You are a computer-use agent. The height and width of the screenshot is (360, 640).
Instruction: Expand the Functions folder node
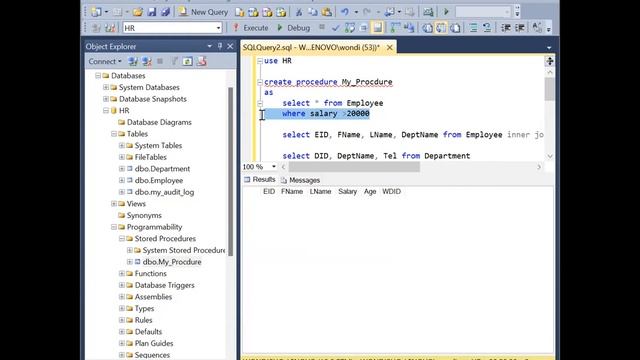coord(122,273)
